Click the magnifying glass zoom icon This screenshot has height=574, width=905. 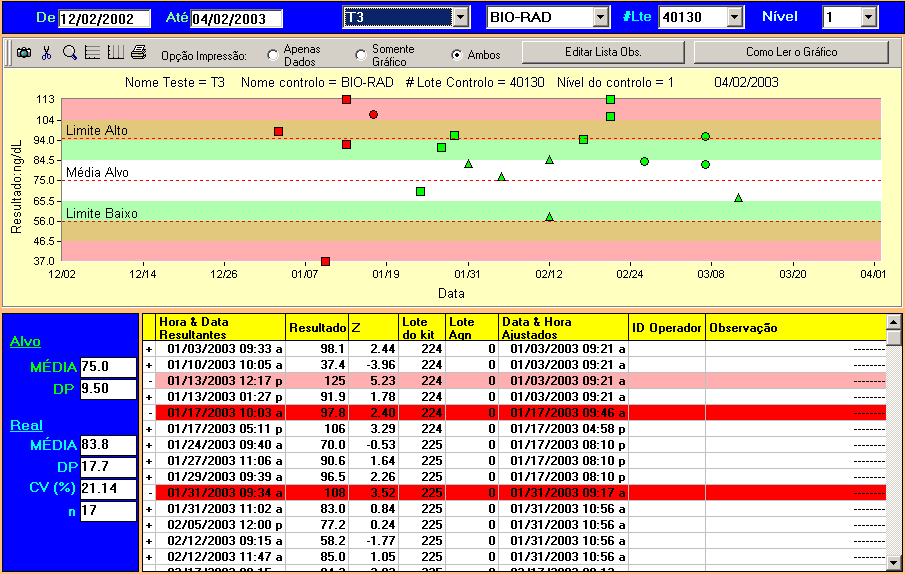click(x=69, y=53)
